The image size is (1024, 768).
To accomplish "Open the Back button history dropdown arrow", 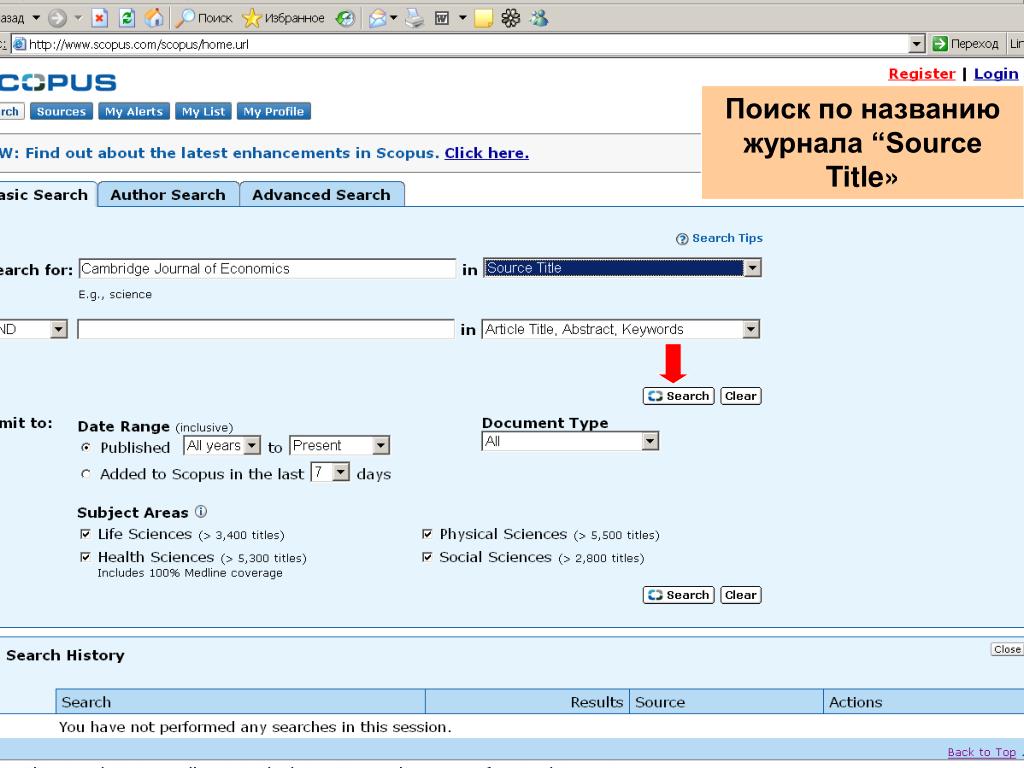I will click(x=36, y=18).
